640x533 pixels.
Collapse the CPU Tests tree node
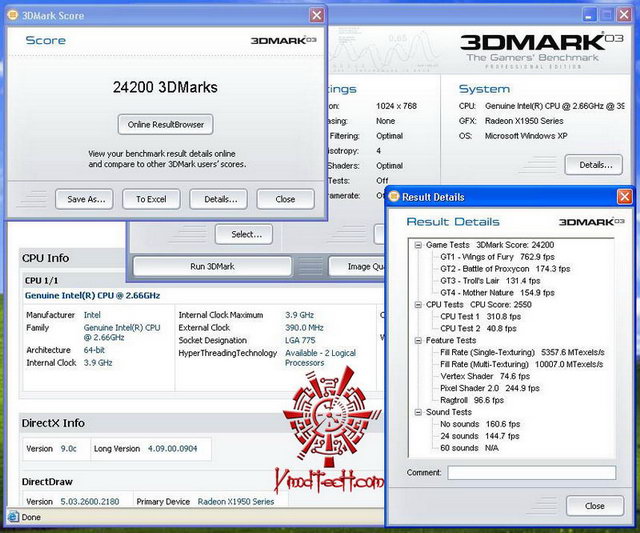[x=418, y=304]
